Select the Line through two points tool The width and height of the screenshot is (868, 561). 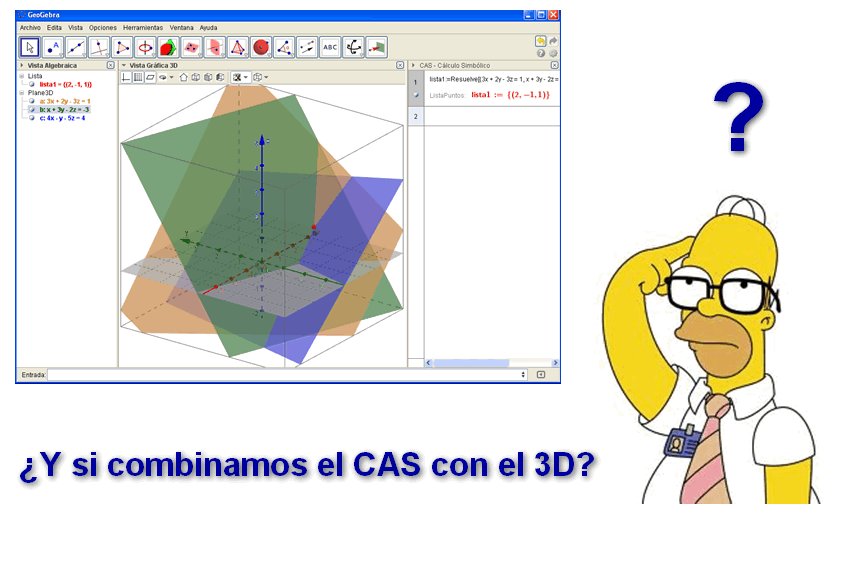point(76,48)
